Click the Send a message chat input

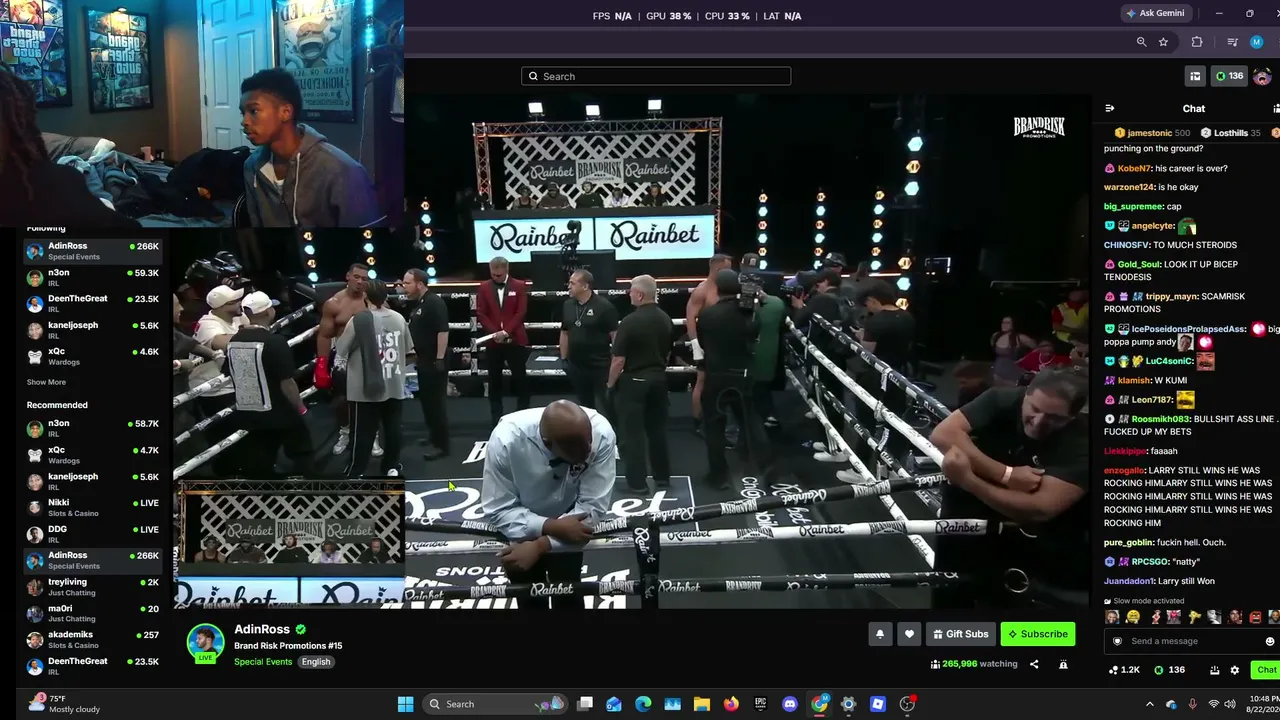(x=1193, y=641)
